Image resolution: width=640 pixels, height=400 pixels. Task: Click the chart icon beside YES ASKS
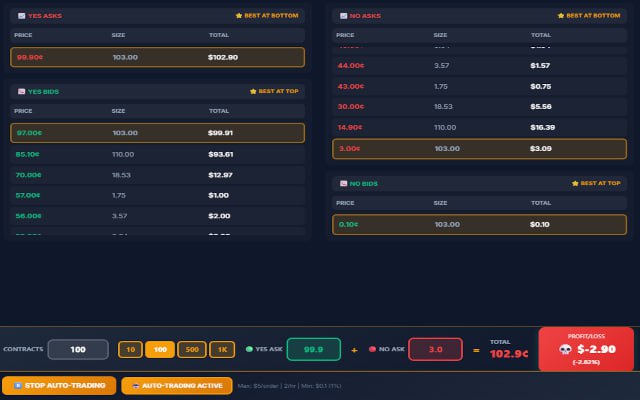(x=21, y=16)
